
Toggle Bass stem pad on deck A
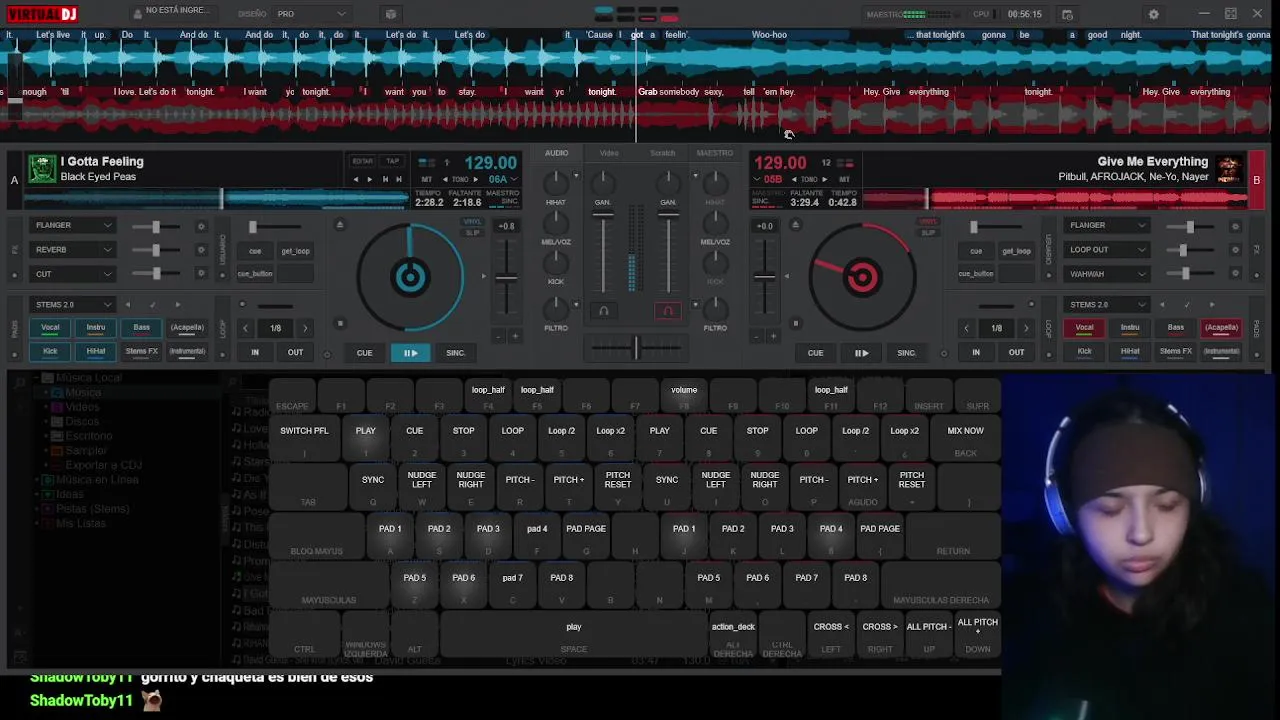[142, 327]
